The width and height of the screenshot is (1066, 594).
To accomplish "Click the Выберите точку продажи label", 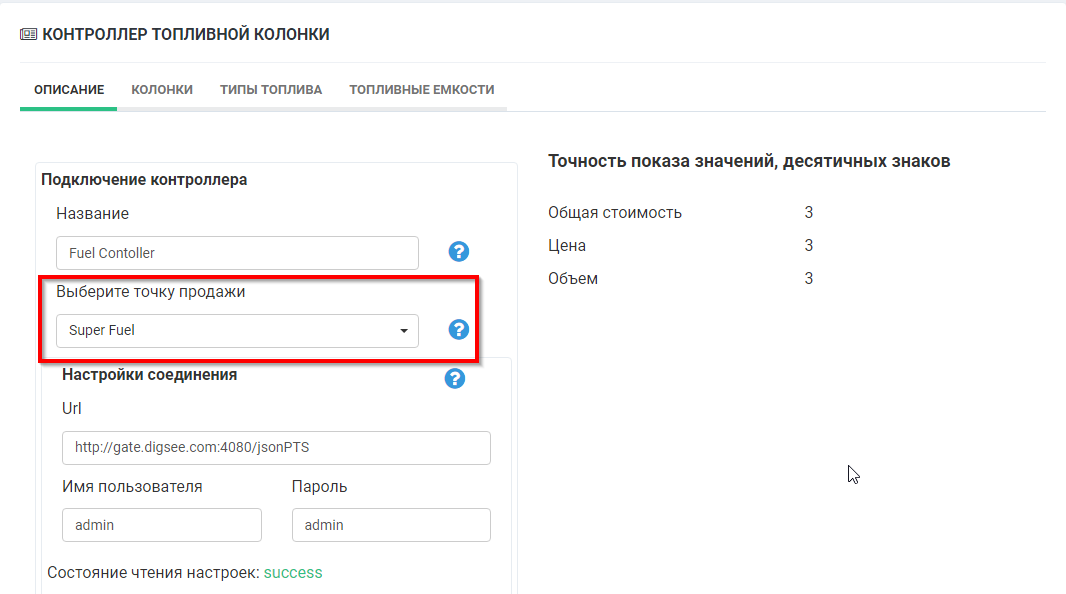I will (x=150, y=292).
